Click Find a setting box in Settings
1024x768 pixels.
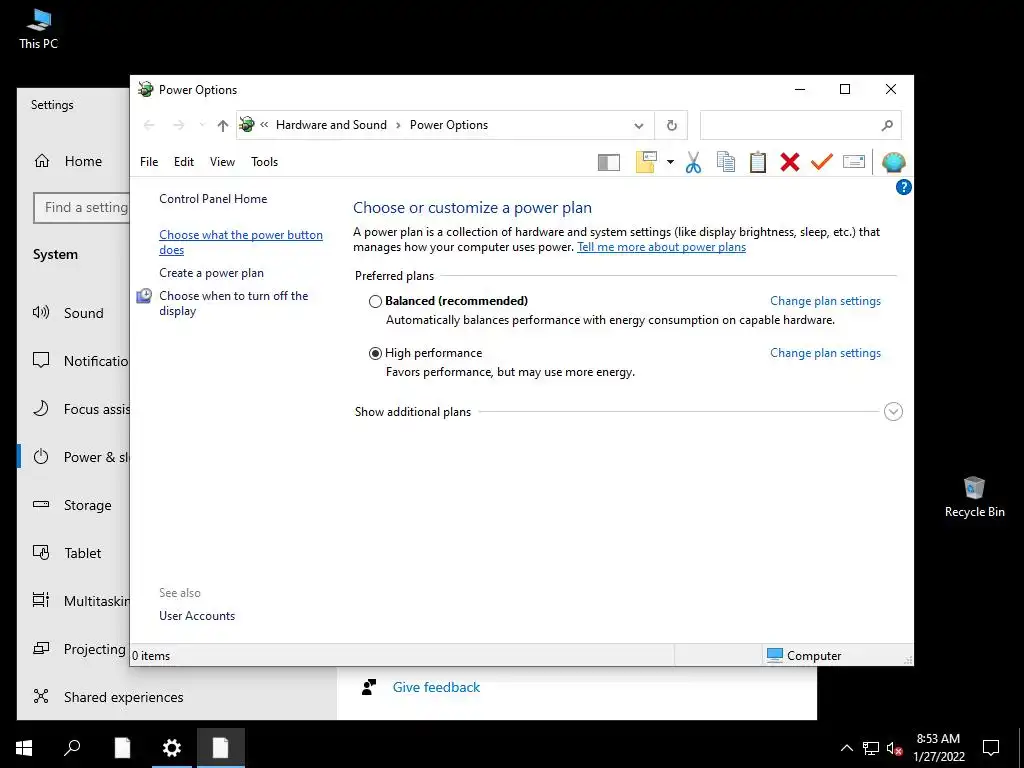point(82,208)
